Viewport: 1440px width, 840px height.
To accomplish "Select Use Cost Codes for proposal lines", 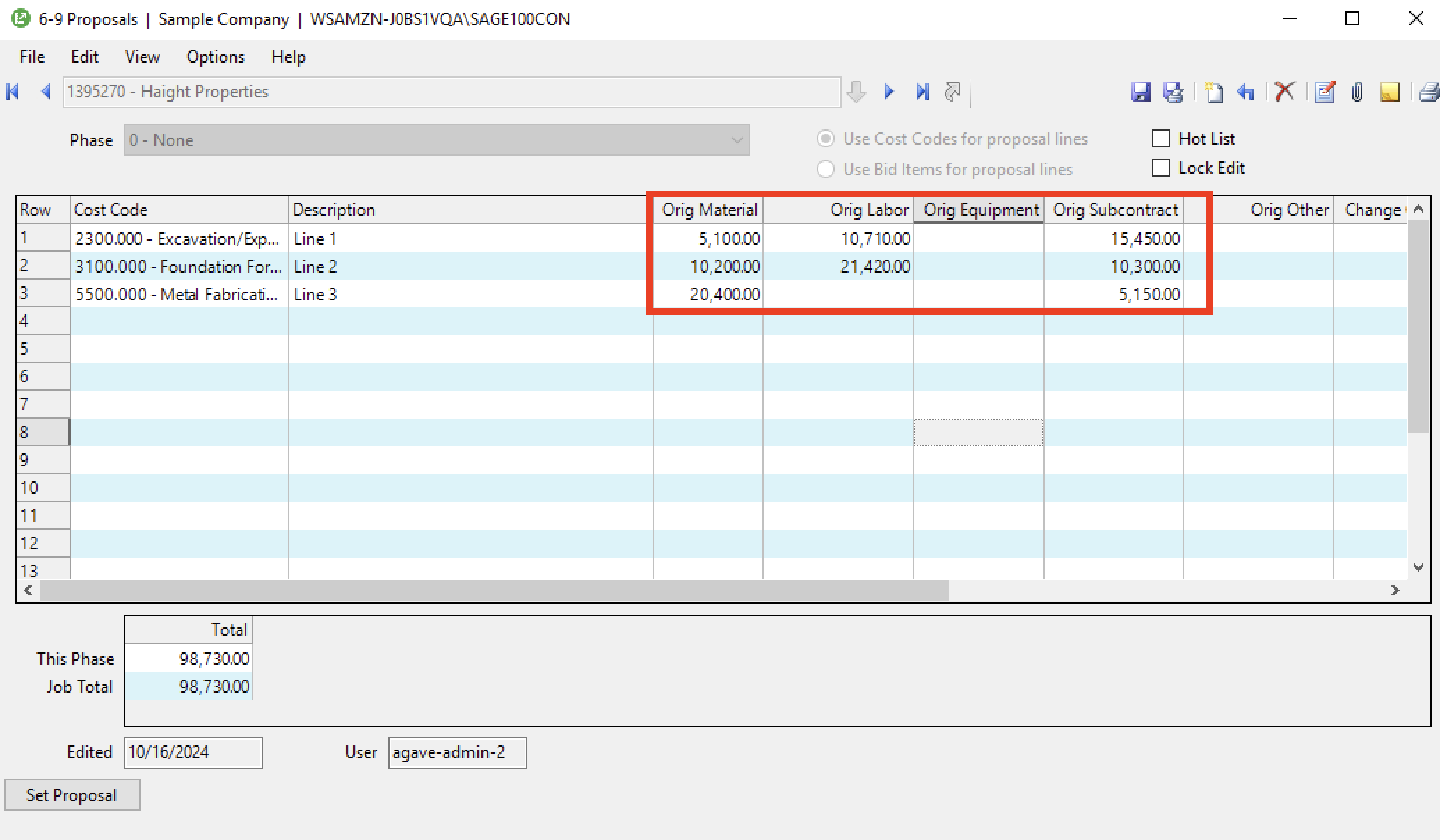I will (x=826, y=139).
